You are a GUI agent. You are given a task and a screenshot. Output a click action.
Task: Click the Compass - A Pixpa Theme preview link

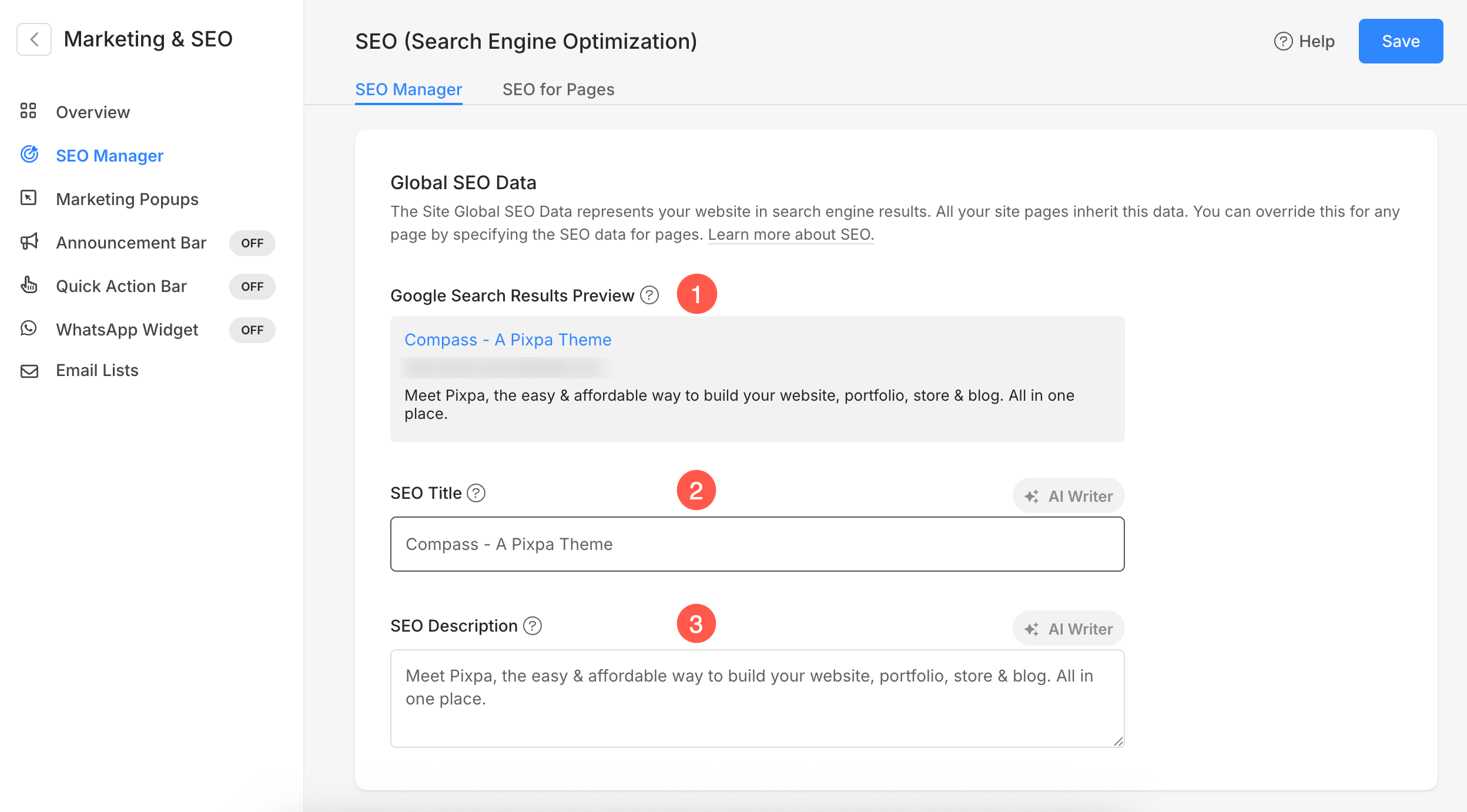pos(508,340)
